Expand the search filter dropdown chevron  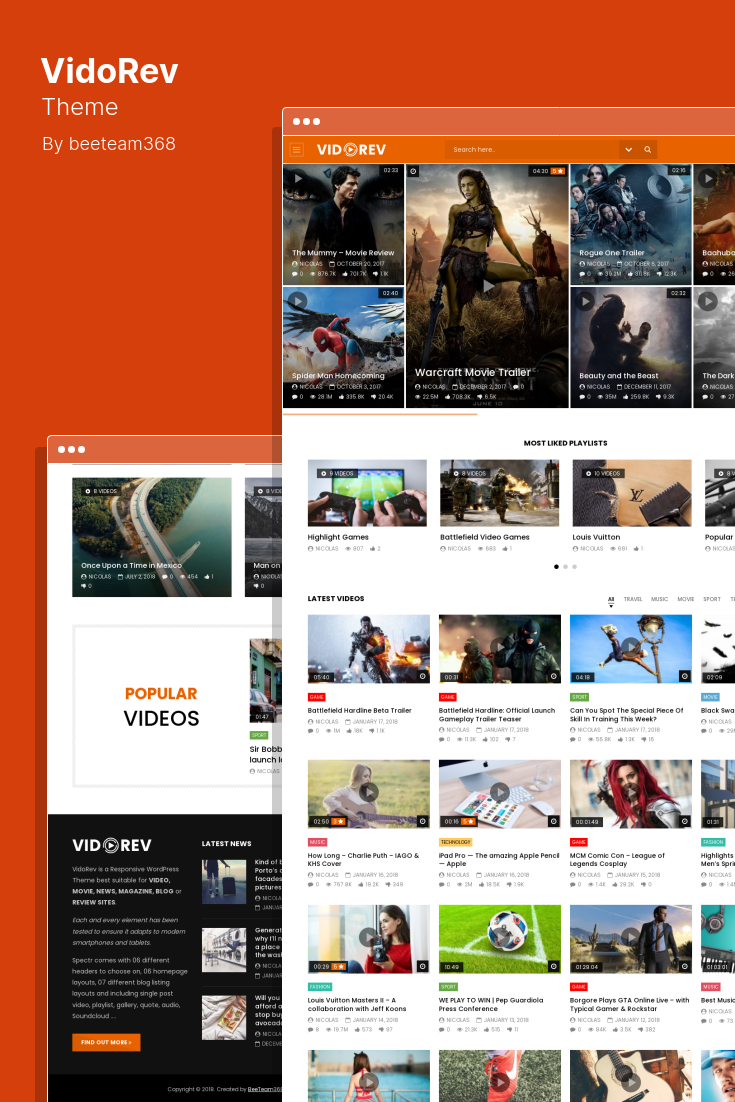tap(628, 150)
